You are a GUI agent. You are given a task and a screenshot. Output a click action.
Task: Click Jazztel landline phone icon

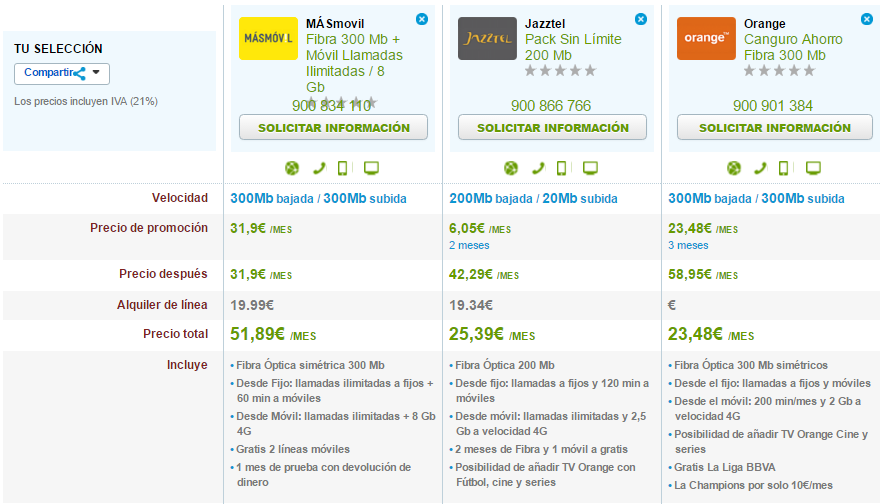[x=538, y=168]
